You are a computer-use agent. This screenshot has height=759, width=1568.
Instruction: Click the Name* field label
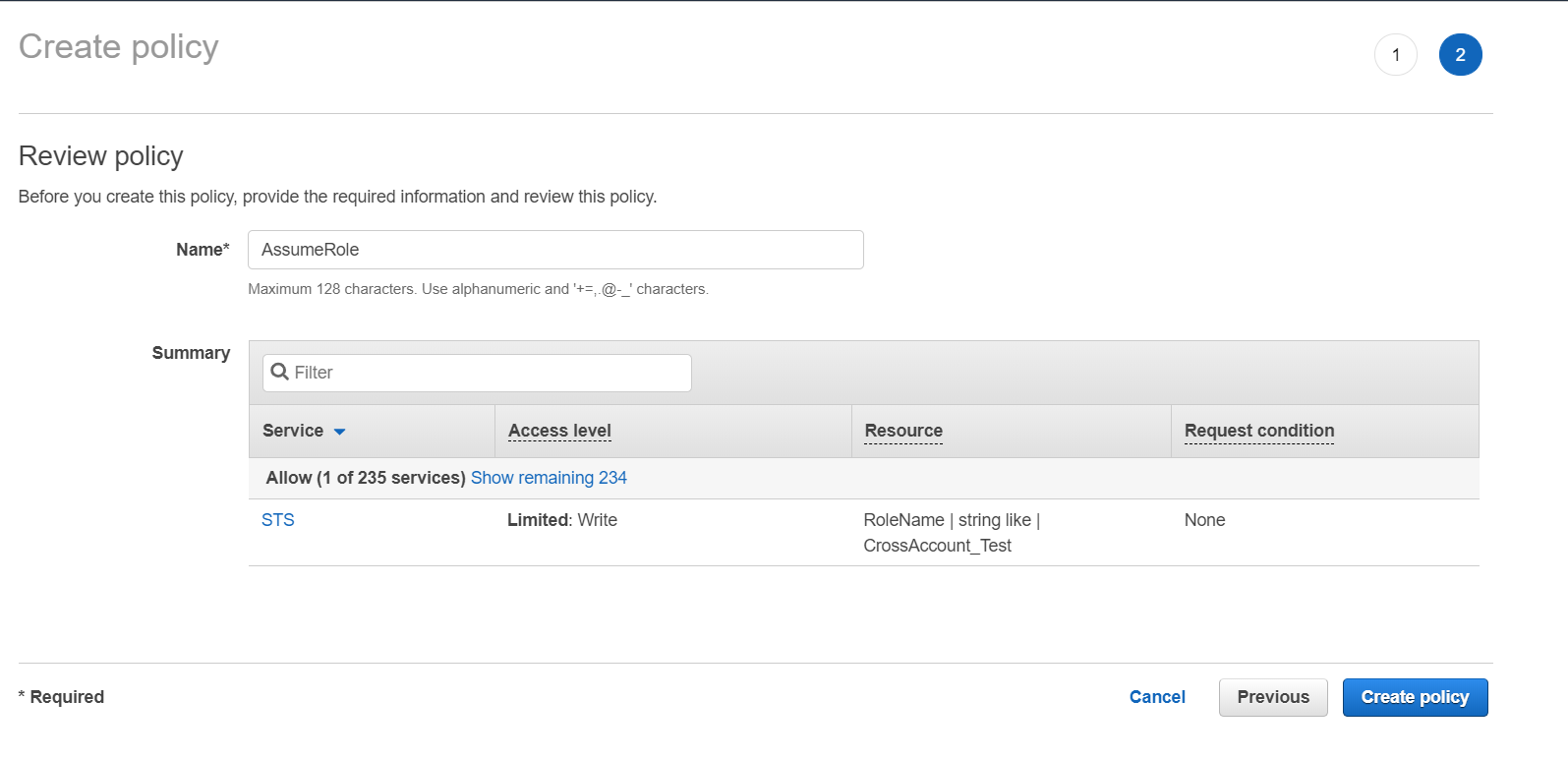click(x=203, y=250)
